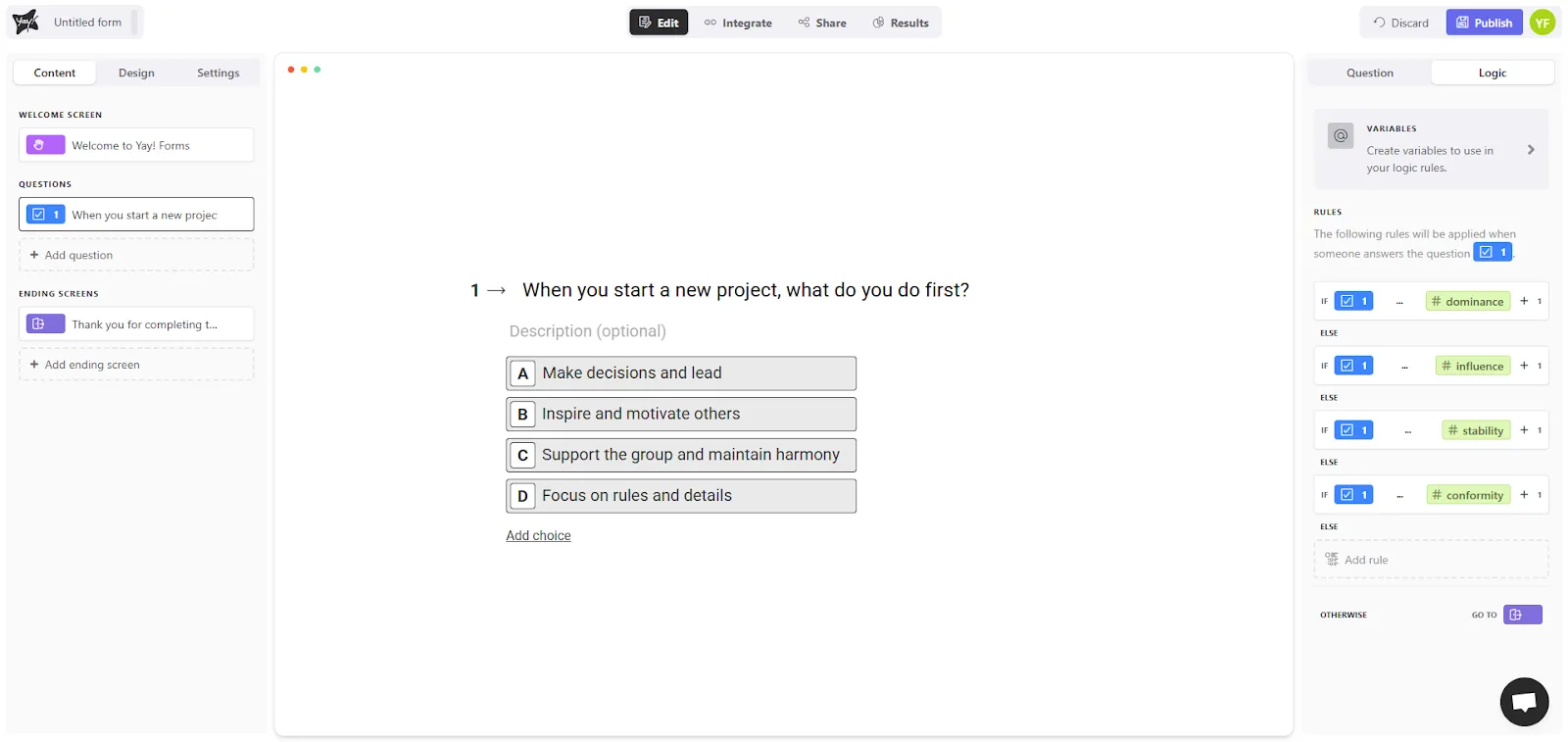The width and height of the screenshot is (1568, 742).
Task: Click the 'Add choice' link
Action: point(538,536)
